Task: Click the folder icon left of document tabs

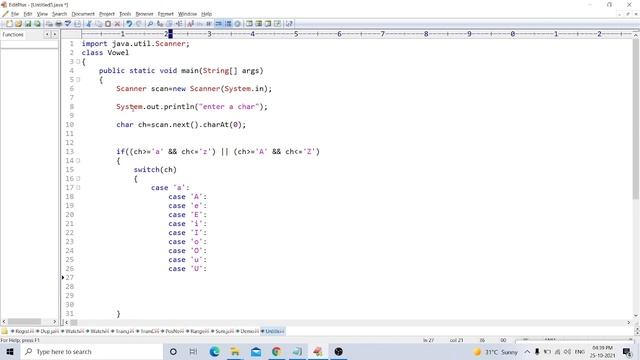Action: 4,331
